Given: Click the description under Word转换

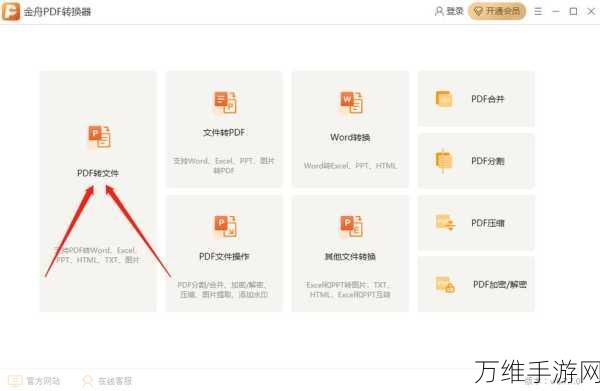Looking at the screenshot, I should [351, 166].
